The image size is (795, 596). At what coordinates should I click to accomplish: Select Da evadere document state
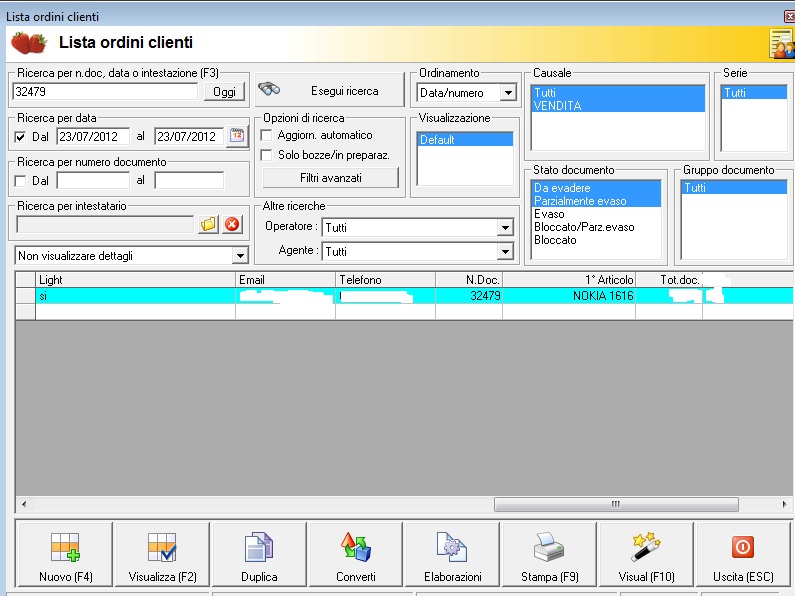(x=596, y=188)
